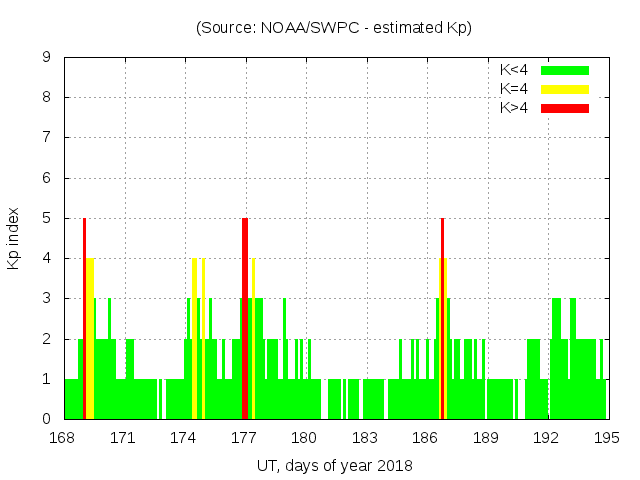
Task: Click the y-axis tick label 0
Action: coord(47,419)
